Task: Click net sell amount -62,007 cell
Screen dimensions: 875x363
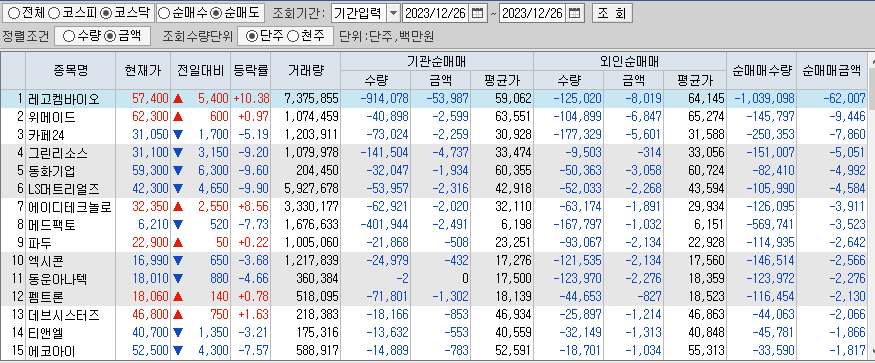Action: point(831,99)
